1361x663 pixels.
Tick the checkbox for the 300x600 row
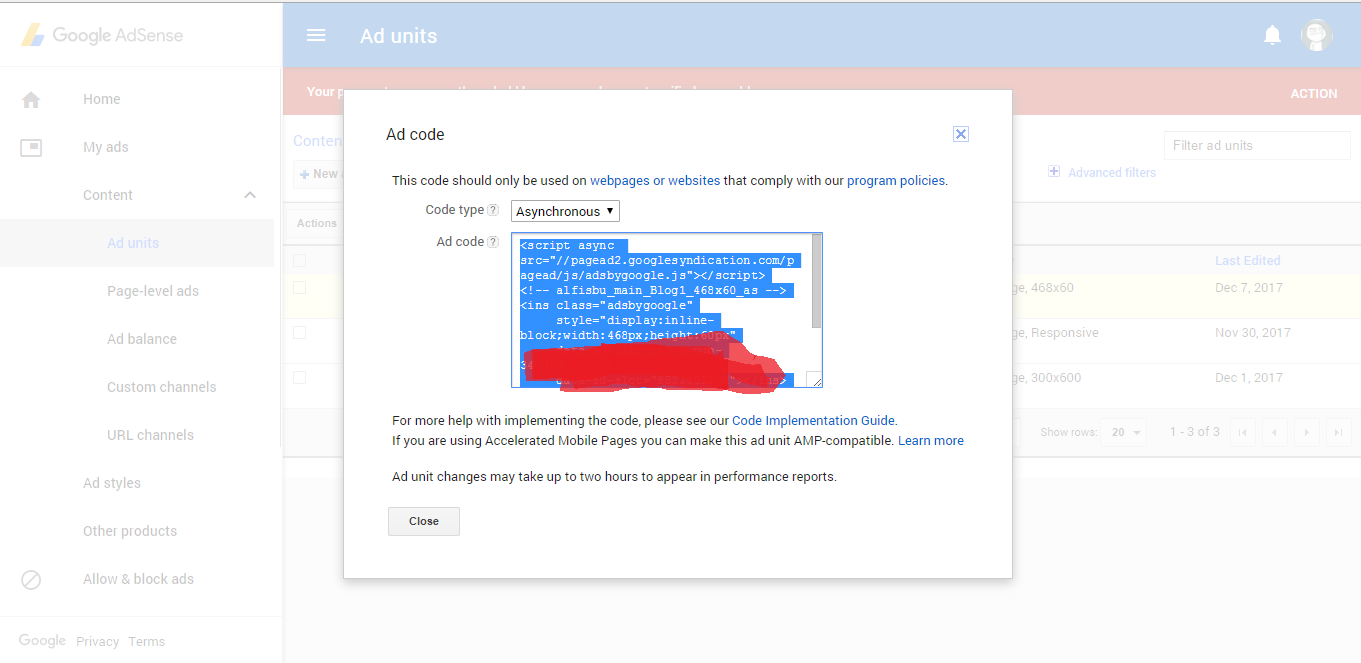[x=299, y=377]
